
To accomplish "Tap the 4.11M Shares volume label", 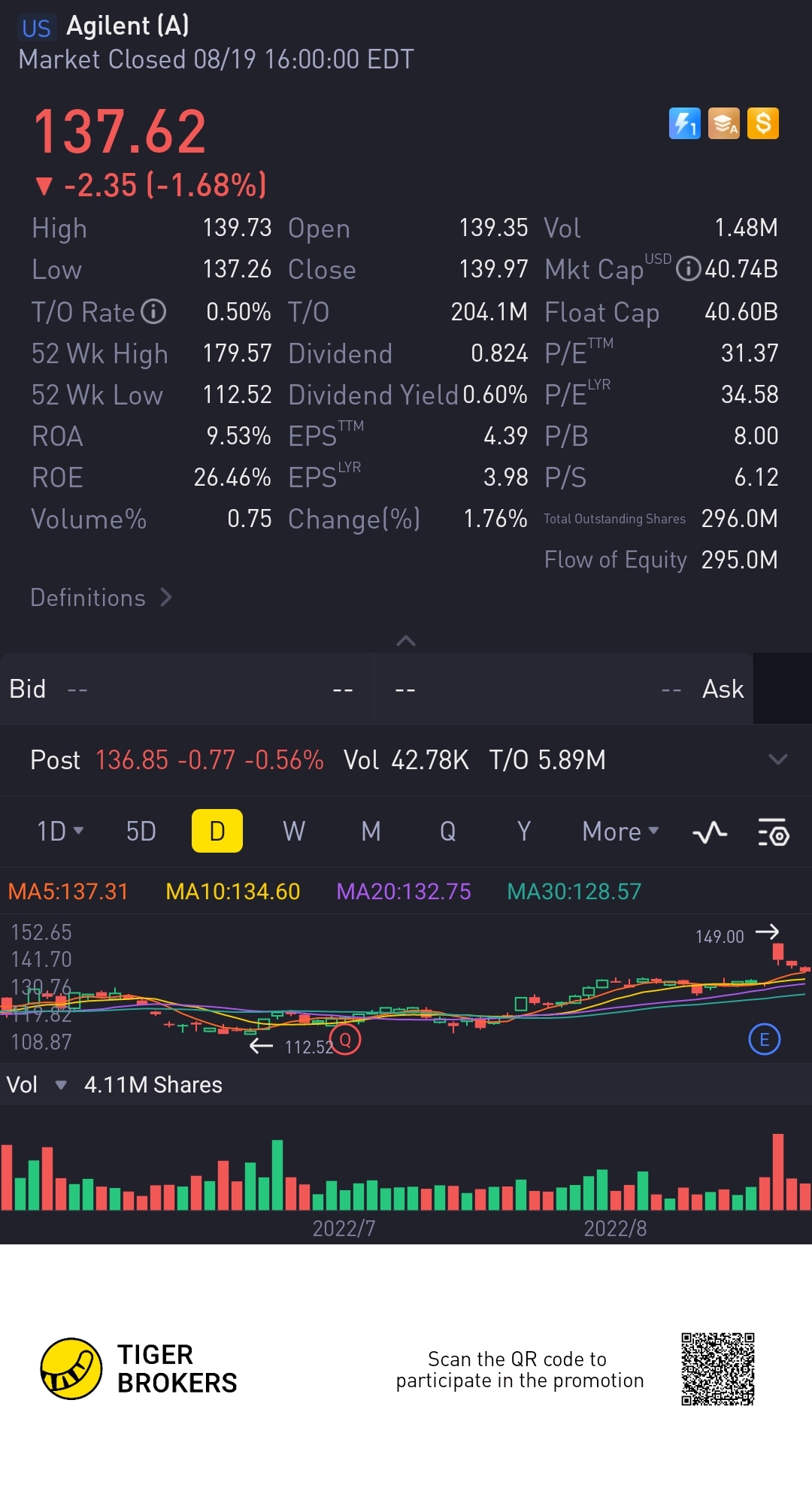I will coord(153,1085).
